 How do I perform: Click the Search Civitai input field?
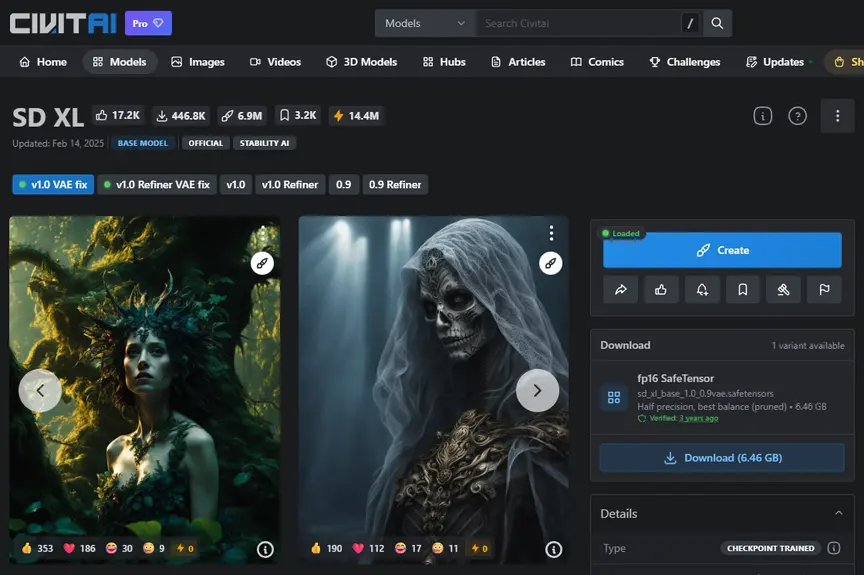(578, 23)
